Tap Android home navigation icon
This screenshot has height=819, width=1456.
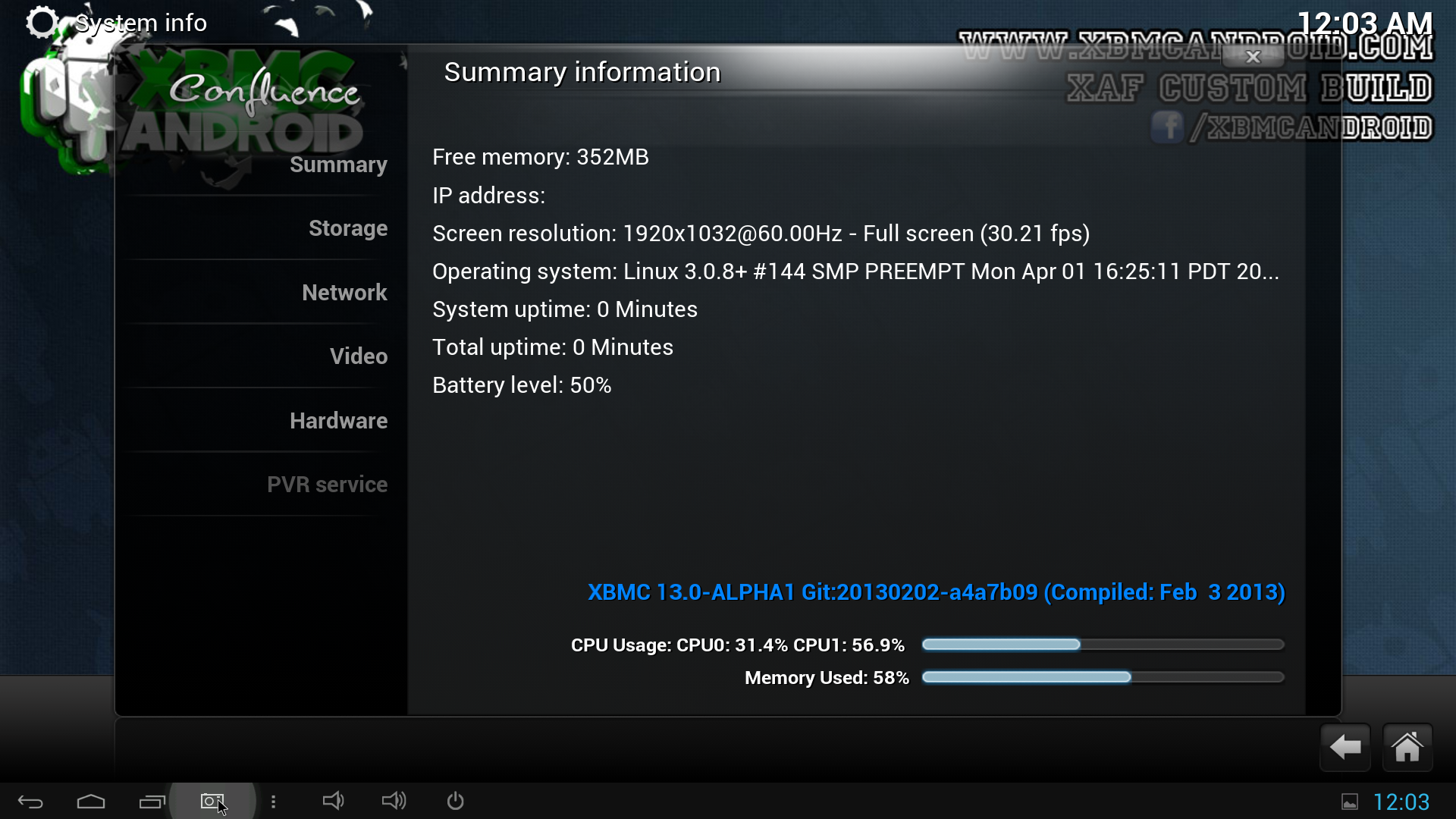coord(91,802)
